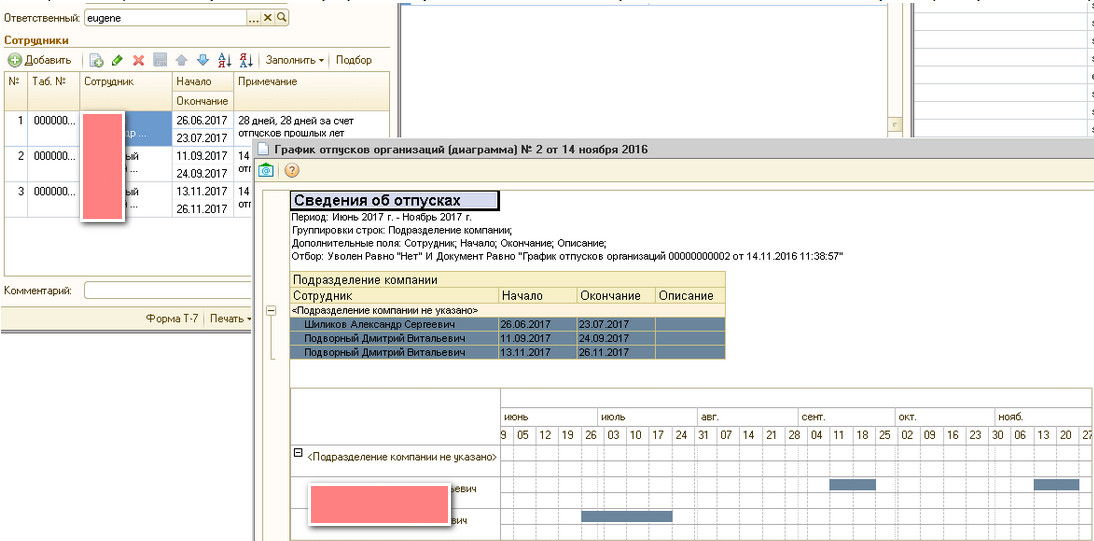Collapse the Подразделение row in the Gantt chart
Screen dimensions: 1094x541
point(297,453)
